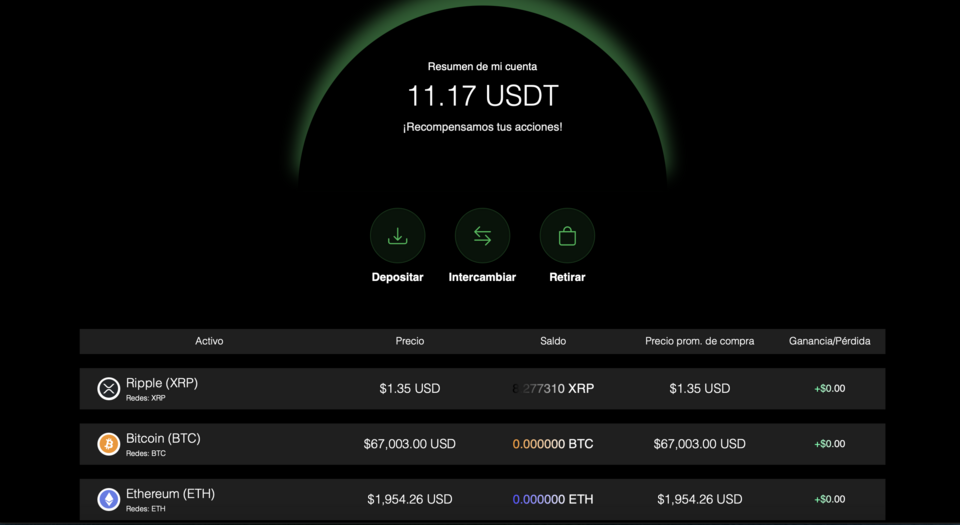Click the Ganancia/Pérdida column header
The width and height of the screenshot is (960, 525).
[829, 341]
